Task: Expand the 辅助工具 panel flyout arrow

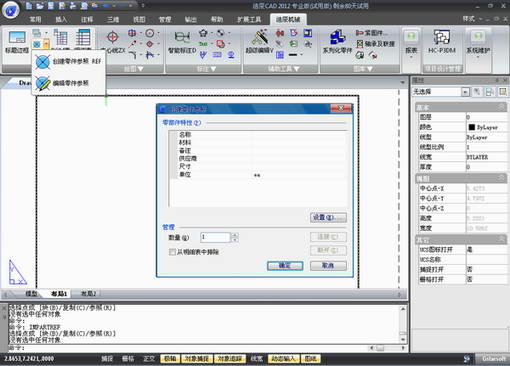Action: 297,69
